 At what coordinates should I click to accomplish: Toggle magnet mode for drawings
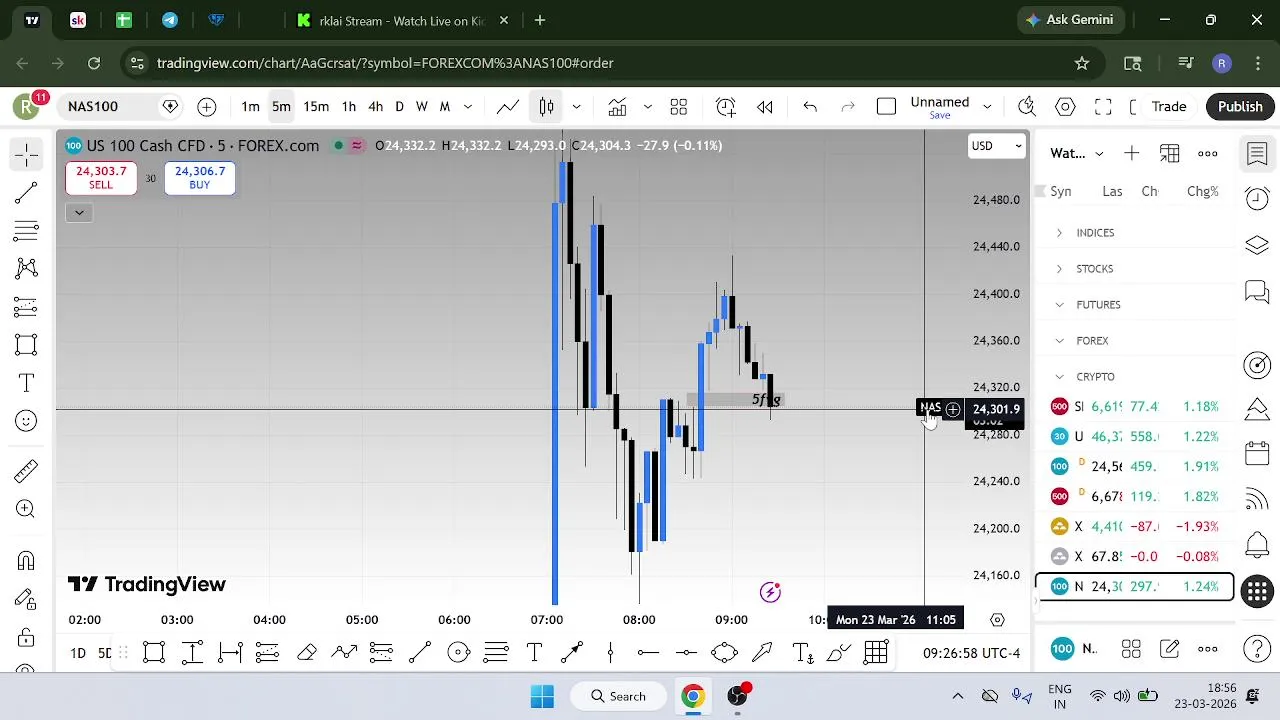(27, 561)
